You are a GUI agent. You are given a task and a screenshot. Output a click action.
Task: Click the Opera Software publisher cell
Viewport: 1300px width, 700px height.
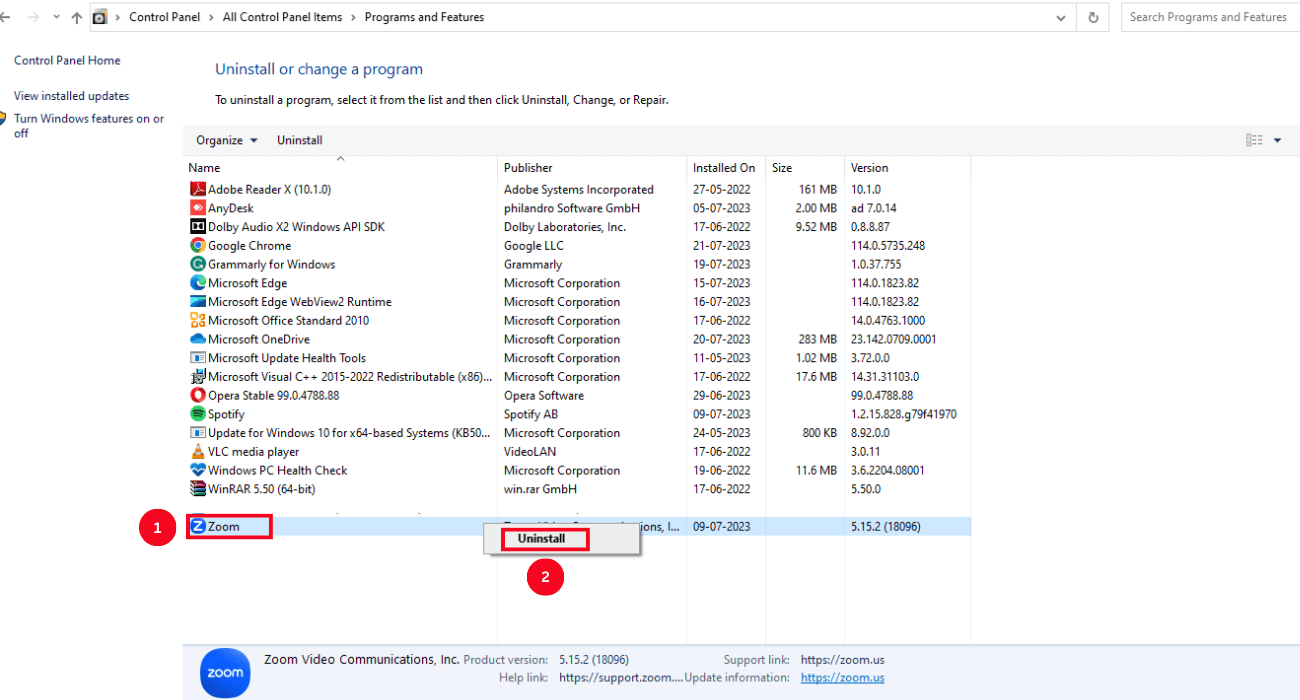click(x=544, y=395)
